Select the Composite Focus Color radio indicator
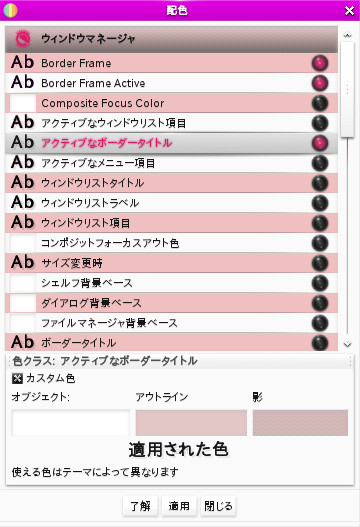 [320, 103]
